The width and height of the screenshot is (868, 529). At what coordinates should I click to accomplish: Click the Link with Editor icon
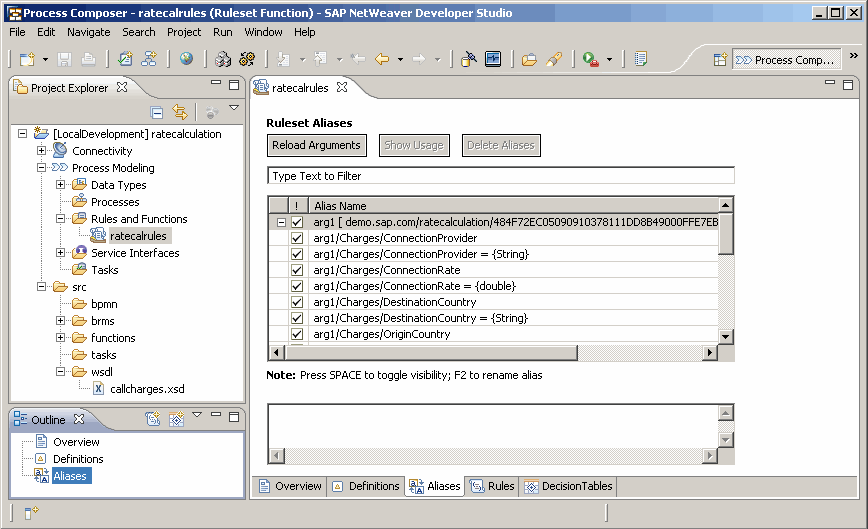180,112
